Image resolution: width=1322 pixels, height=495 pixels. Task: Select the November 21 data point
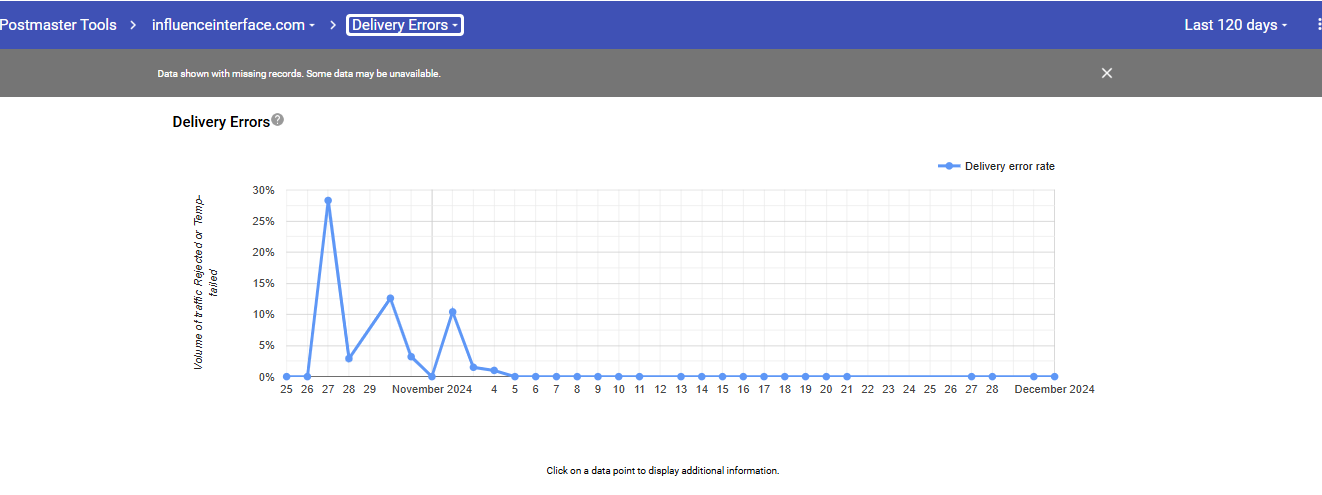click(x=847, y=377)
